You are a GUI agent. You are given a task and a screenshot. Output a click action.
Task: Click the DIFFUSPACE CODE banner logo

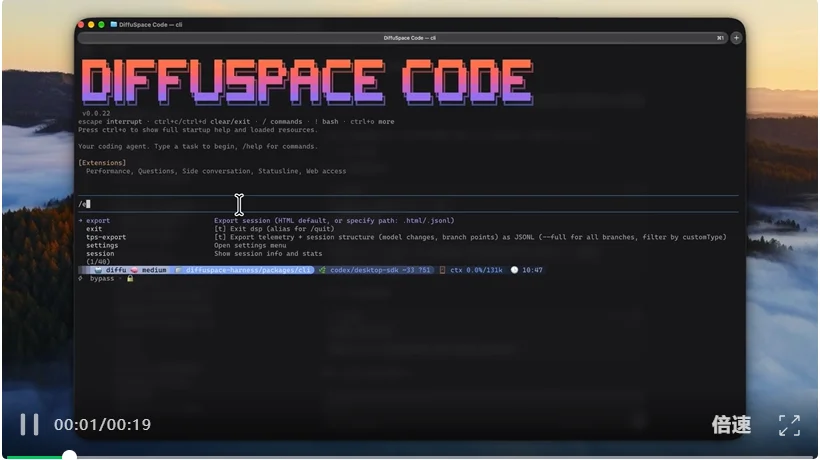point(308,81)
